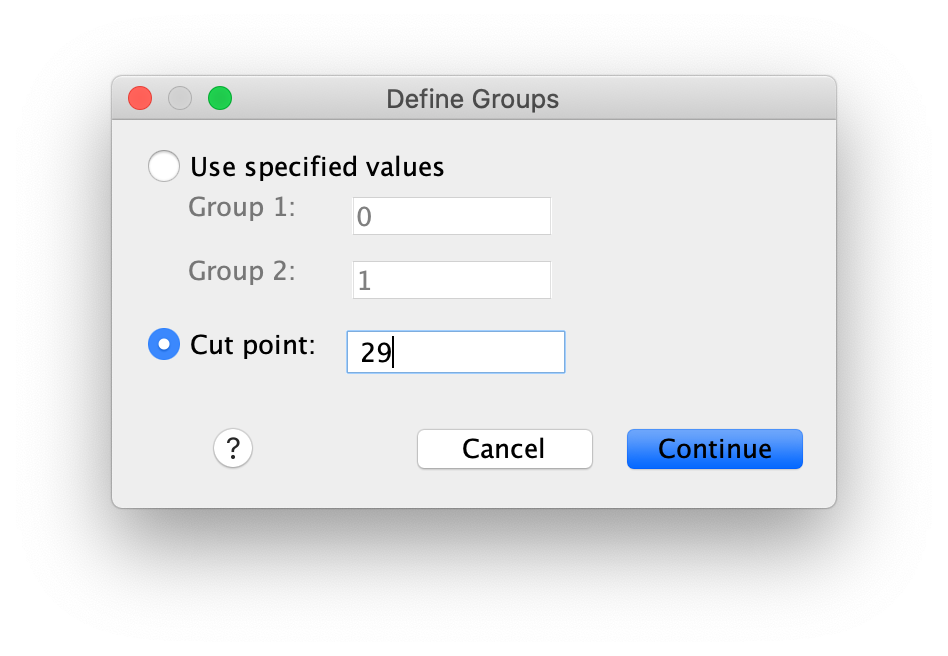Screen dimensions: 948x656
Task: Select the Cut point radio button
Action: click(x=164, y=344)
